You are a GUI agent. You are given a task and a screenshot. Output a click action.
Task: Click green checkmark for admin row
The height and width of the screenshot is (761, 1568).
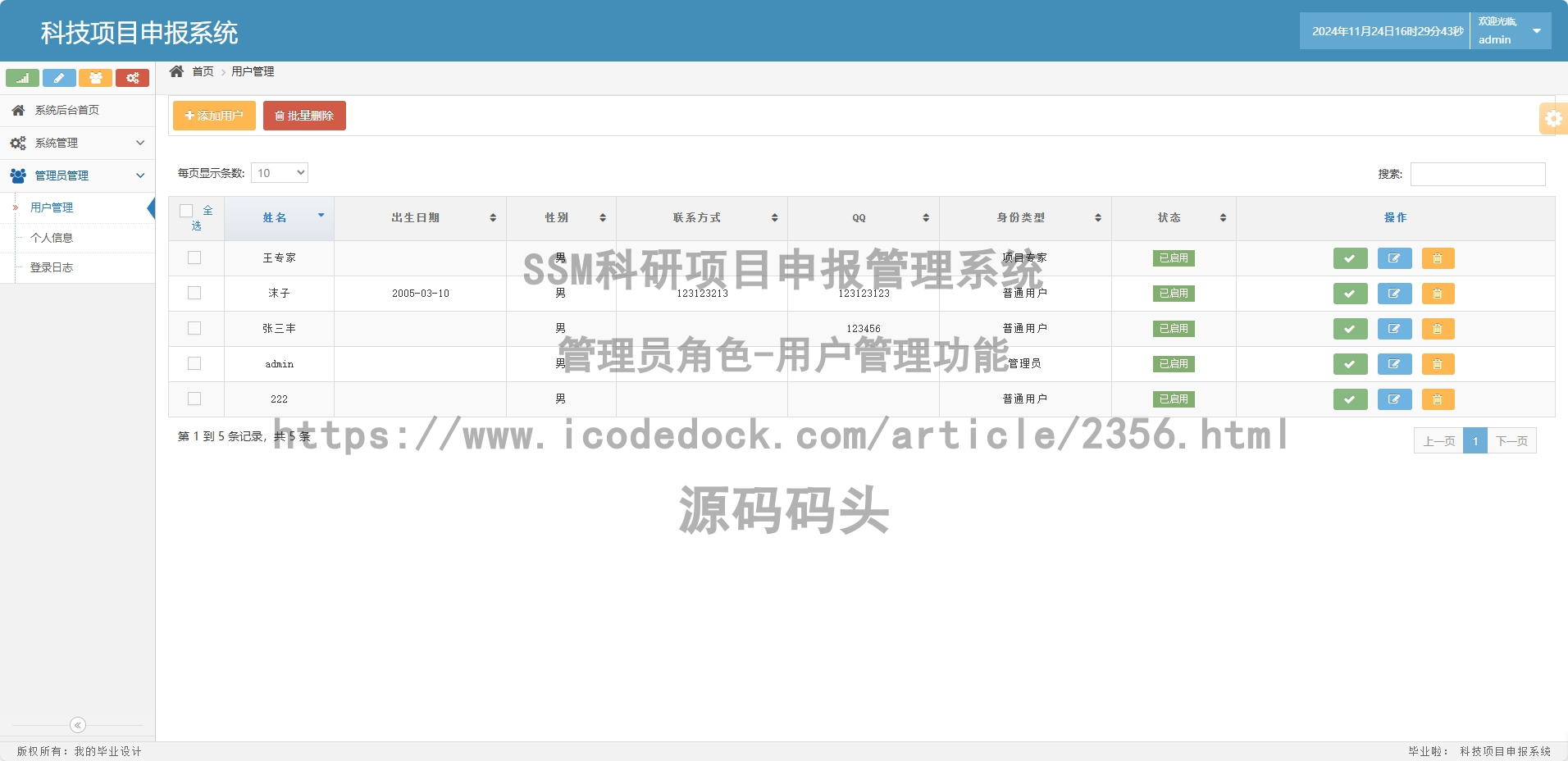(x=1350, y=364)
